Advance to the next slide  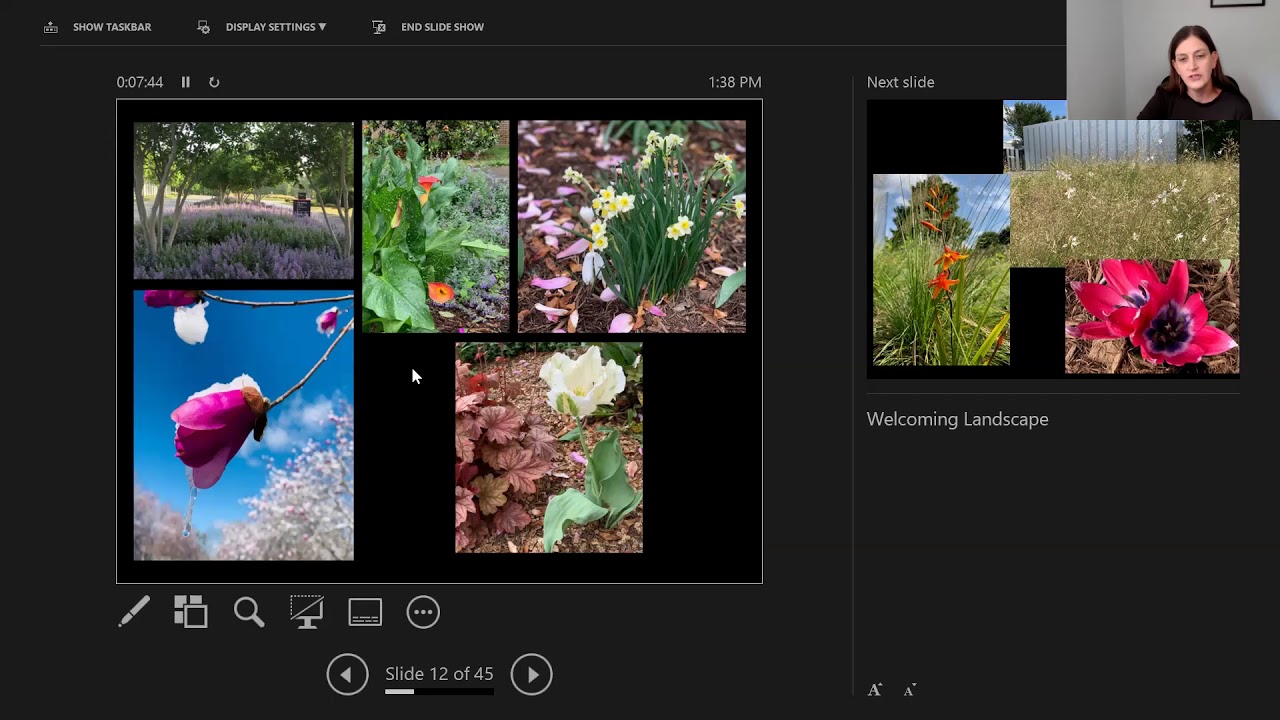click(x=531, y=674)
